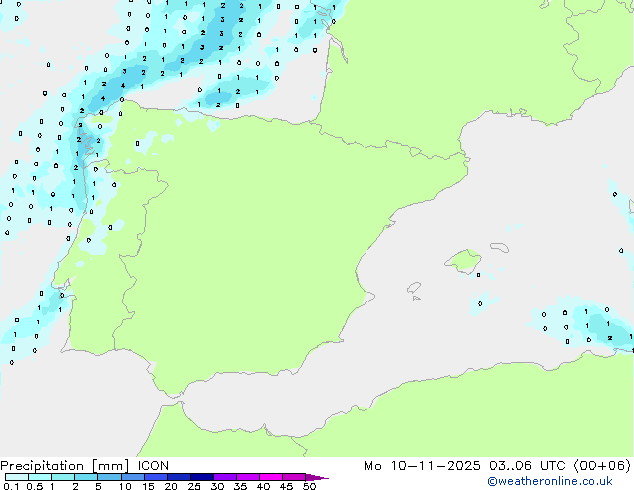Select the 35–40 mm legend color swatch
Screen dimensions: 634x490
point(248,477)
